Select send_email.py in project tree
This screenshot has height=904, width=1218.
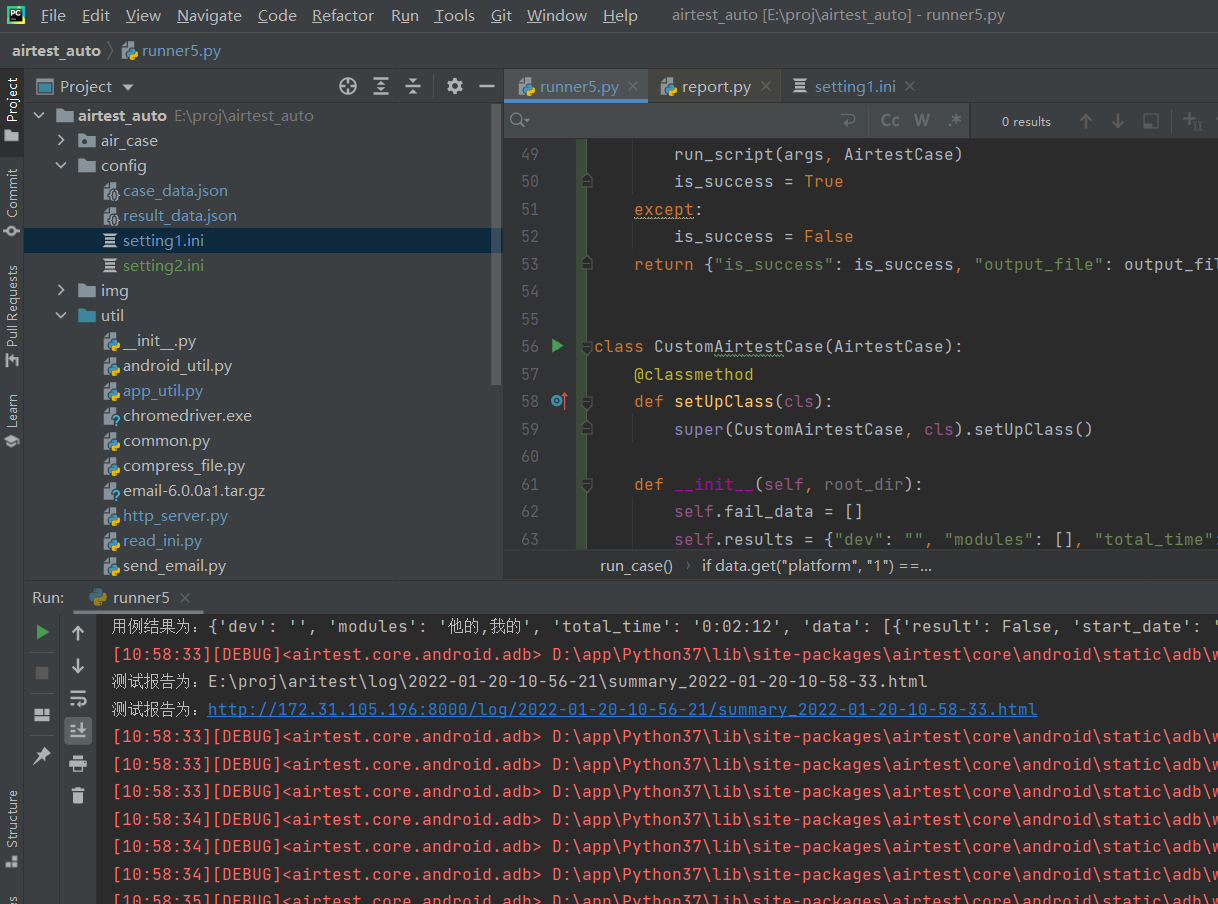[x=174, y=566]
